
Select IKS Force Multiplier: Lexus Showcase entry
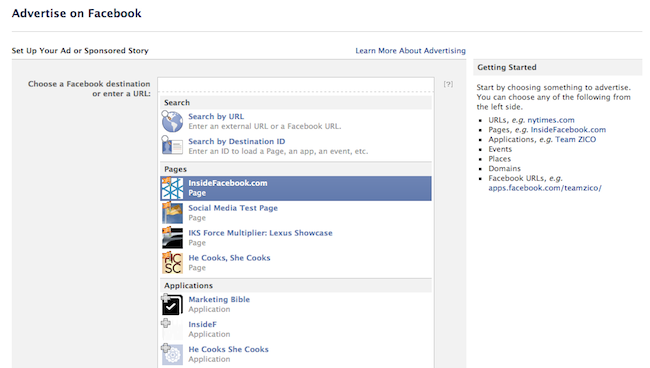tap(296, 238)
